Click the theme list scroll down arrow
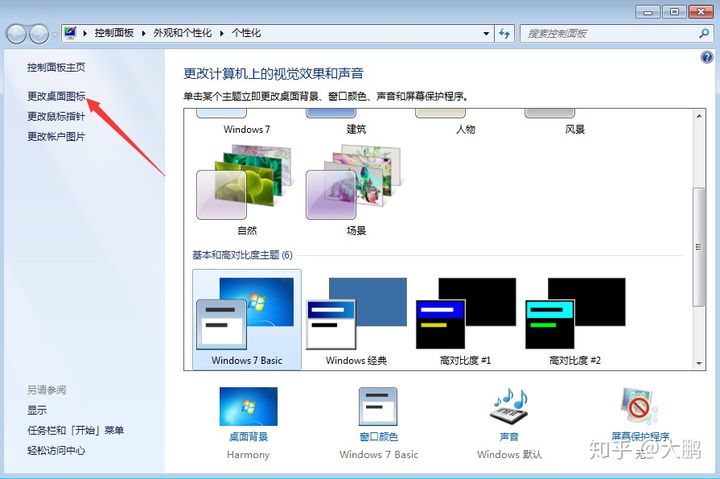The image size is (720, 479). (x=699, y=363)
